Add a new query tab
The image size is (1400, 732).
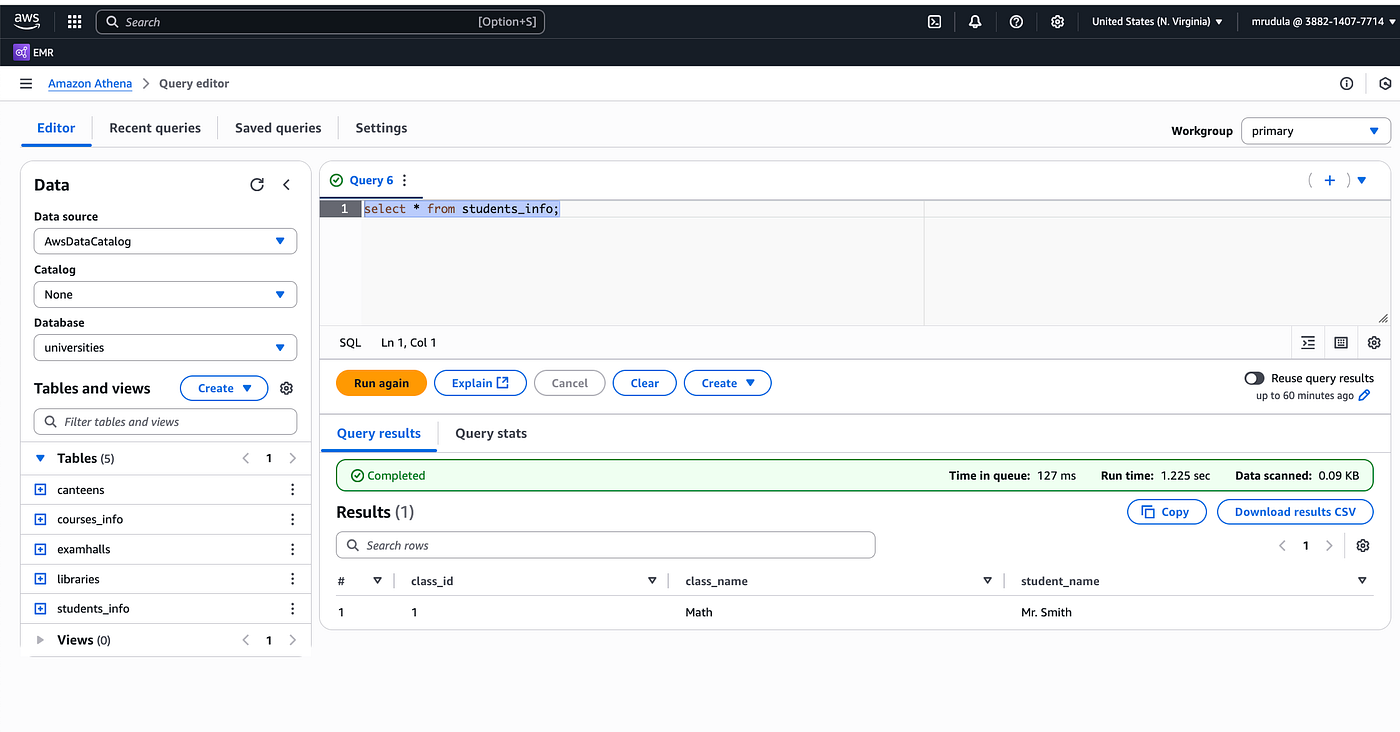pyautogui.click(x=1329, y=180)
